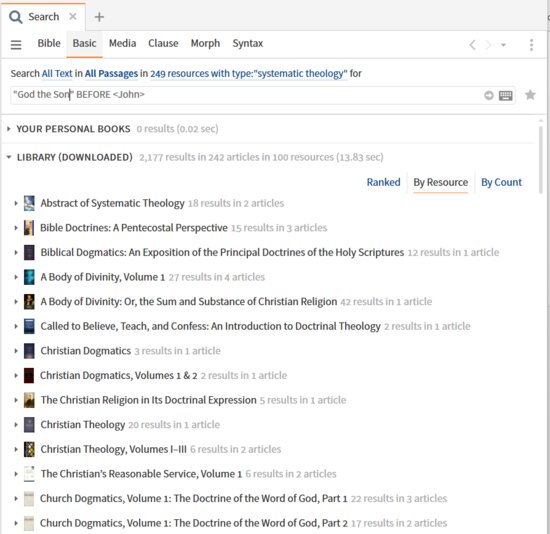Click the results vertical scrollbar
The height and width of the screenshot is (534, 550).
[x=541, y=160]
